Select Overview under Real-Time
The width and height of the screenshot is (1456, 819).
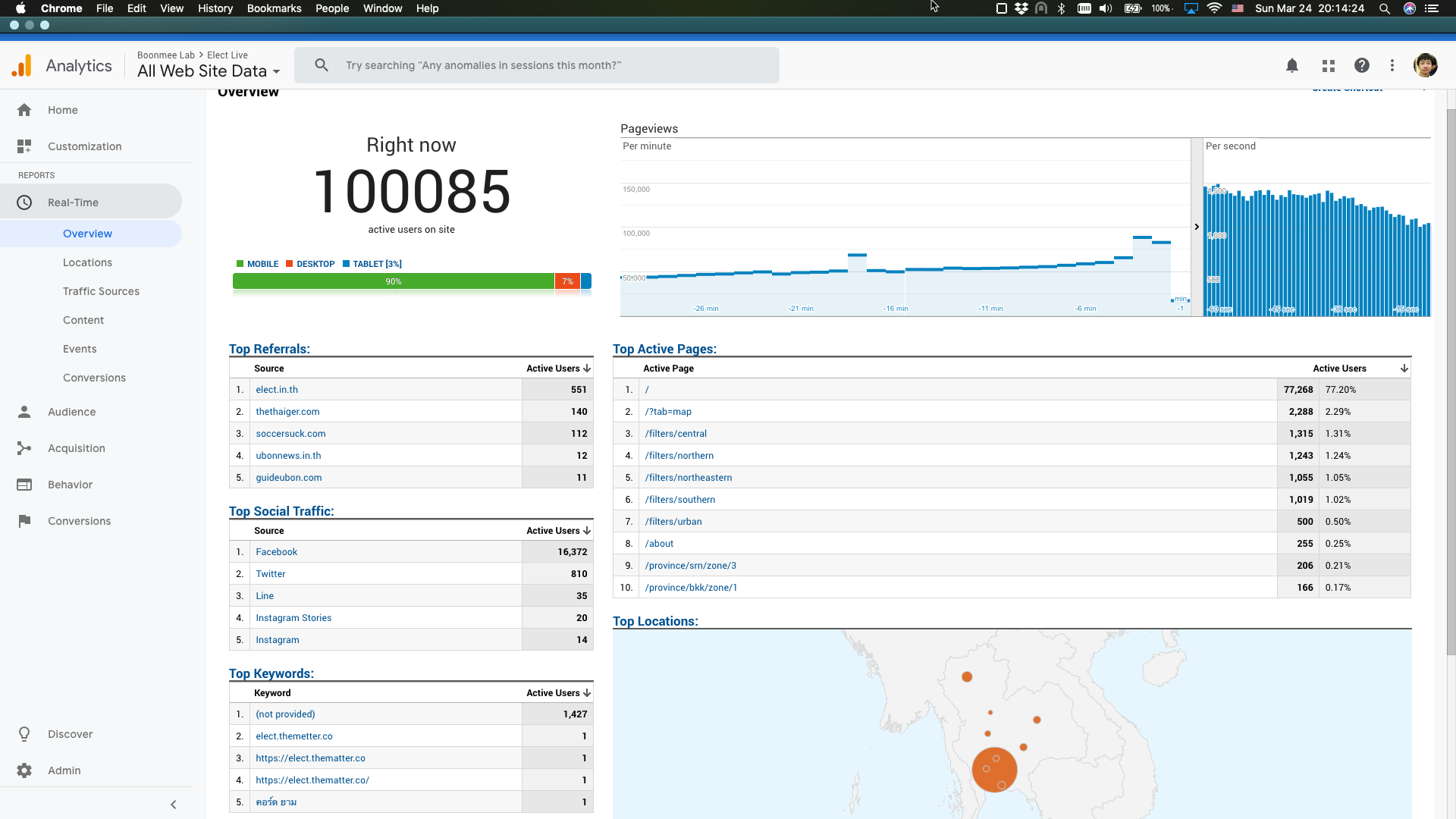(x=87, y=234)
